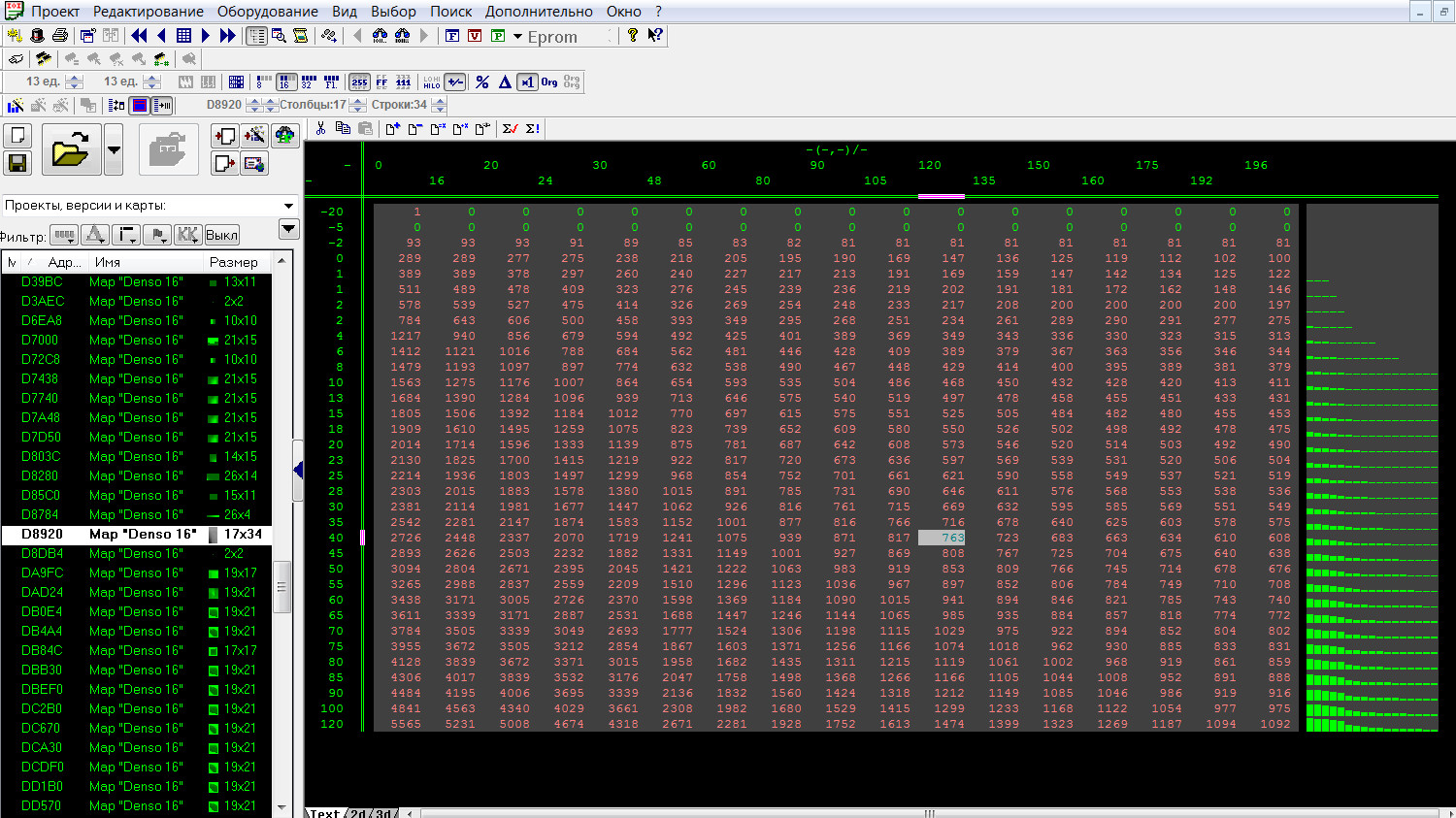
Task: Toggle the 255 decimal number format
Action: tap(359, 82)
